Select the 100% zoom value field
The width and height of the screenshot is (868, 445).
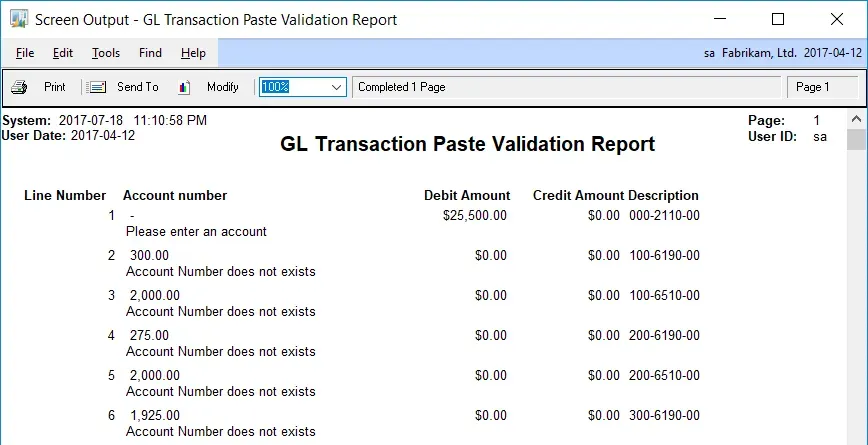click(x=292, y=87)
